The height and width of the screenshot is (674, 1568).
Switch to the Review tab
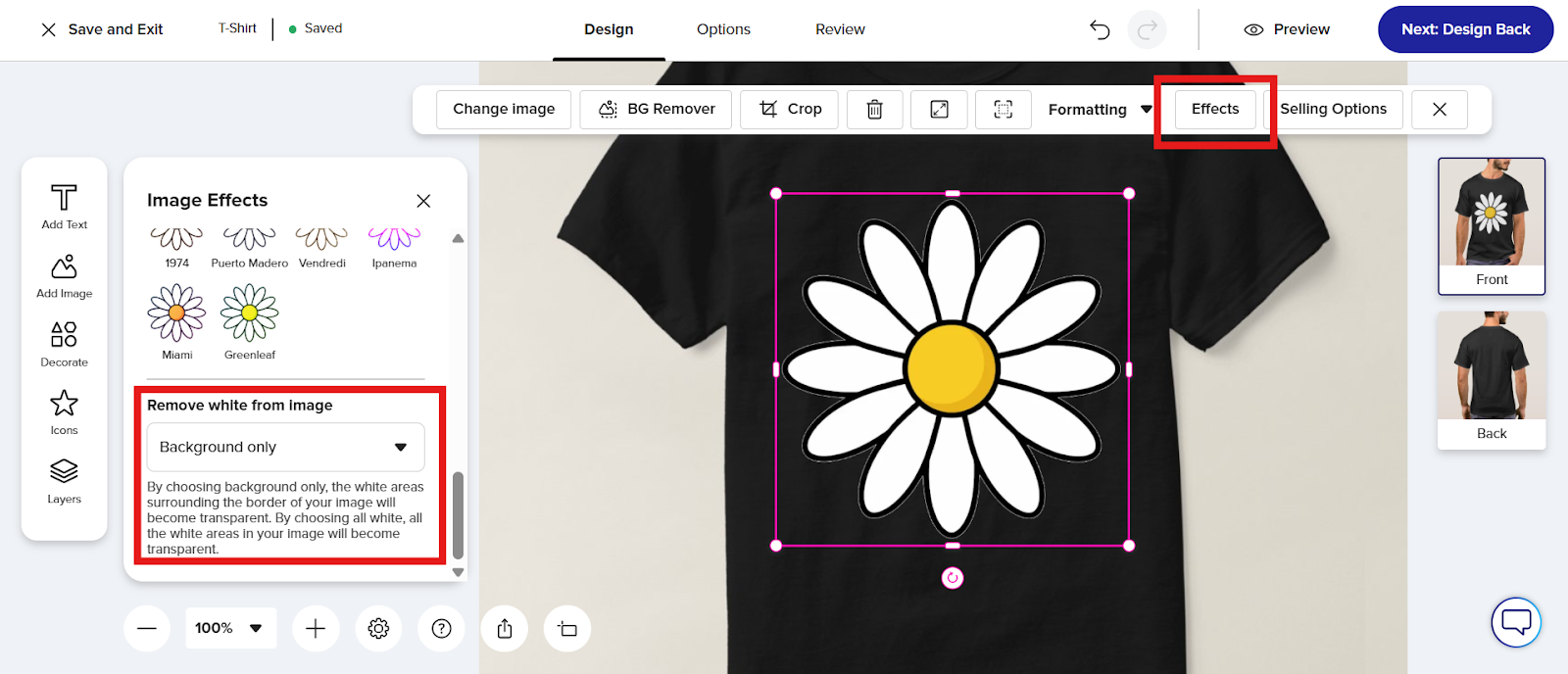(840, 29)
